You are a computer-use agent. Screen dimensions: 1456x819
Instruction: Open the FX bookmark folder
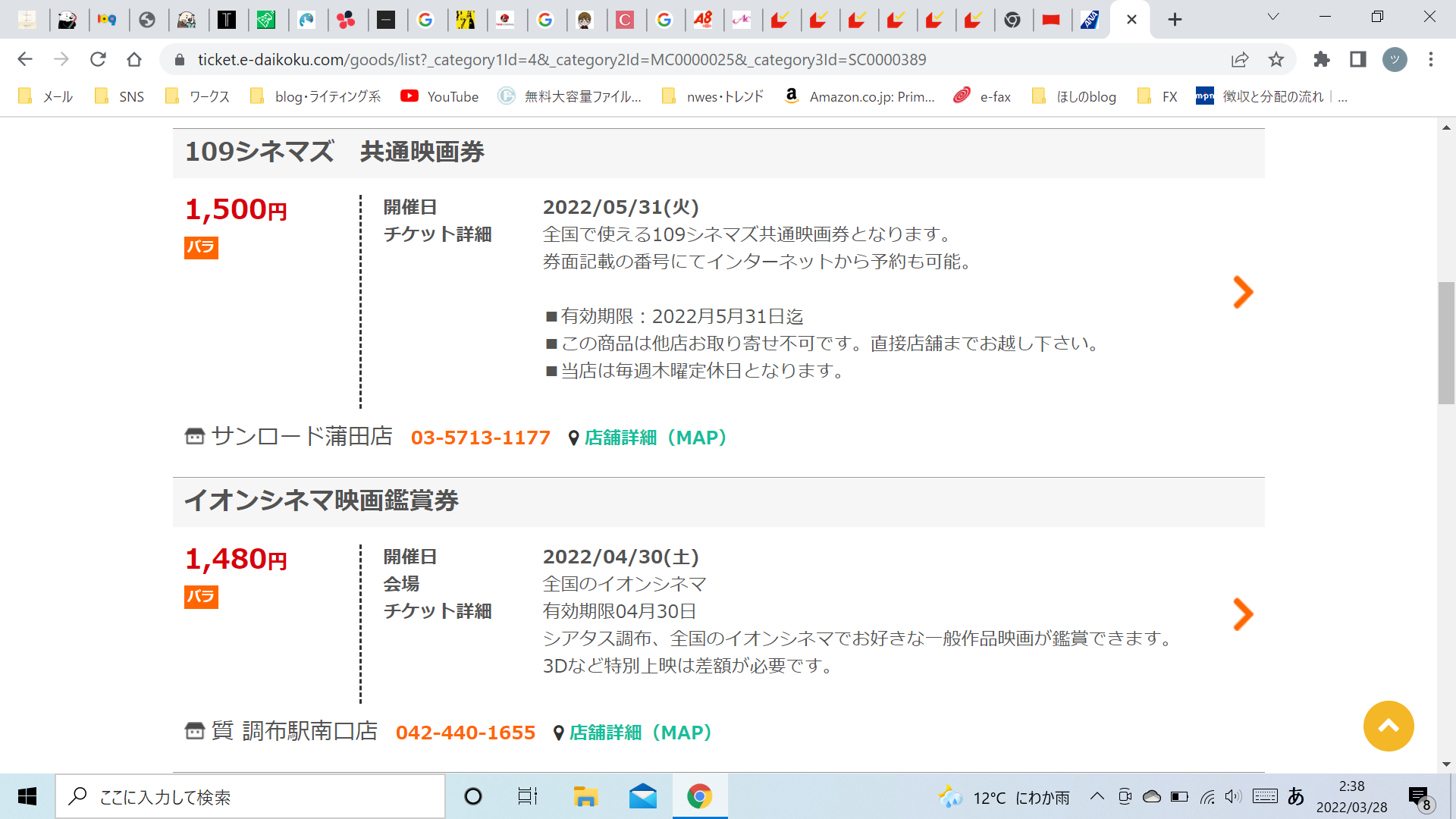[1157, 96]
